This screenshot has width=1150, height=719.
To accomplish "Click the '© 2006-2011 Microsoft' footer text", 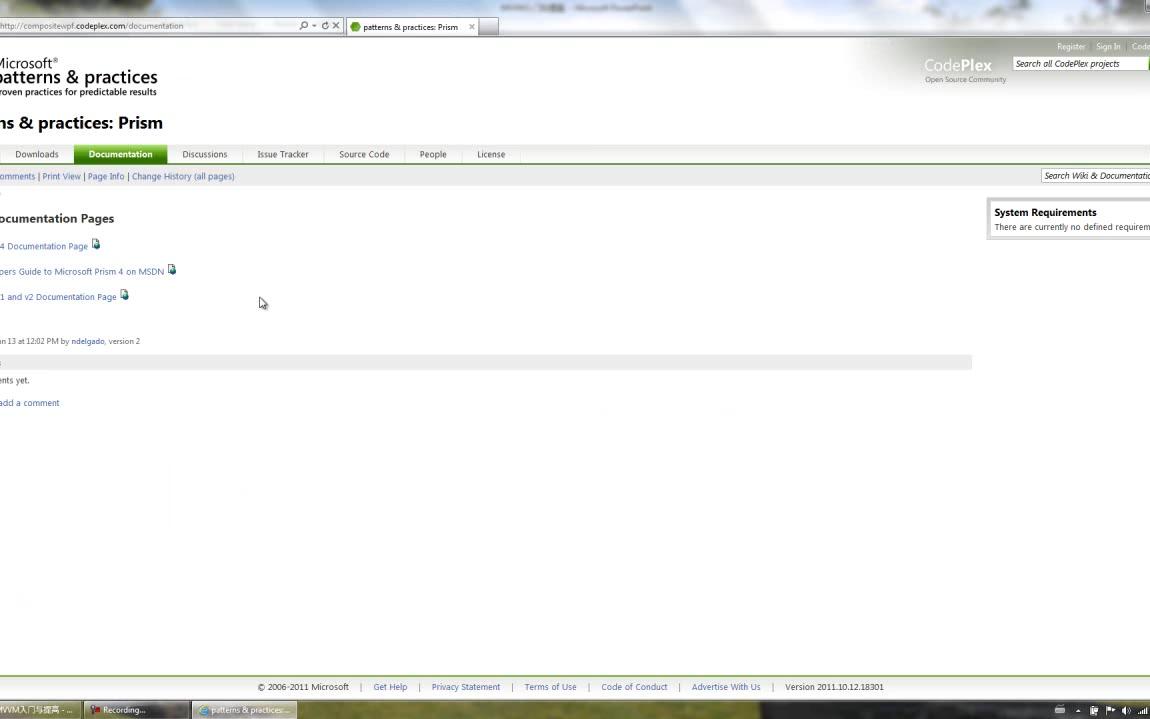I will click(x=303, y=687).
